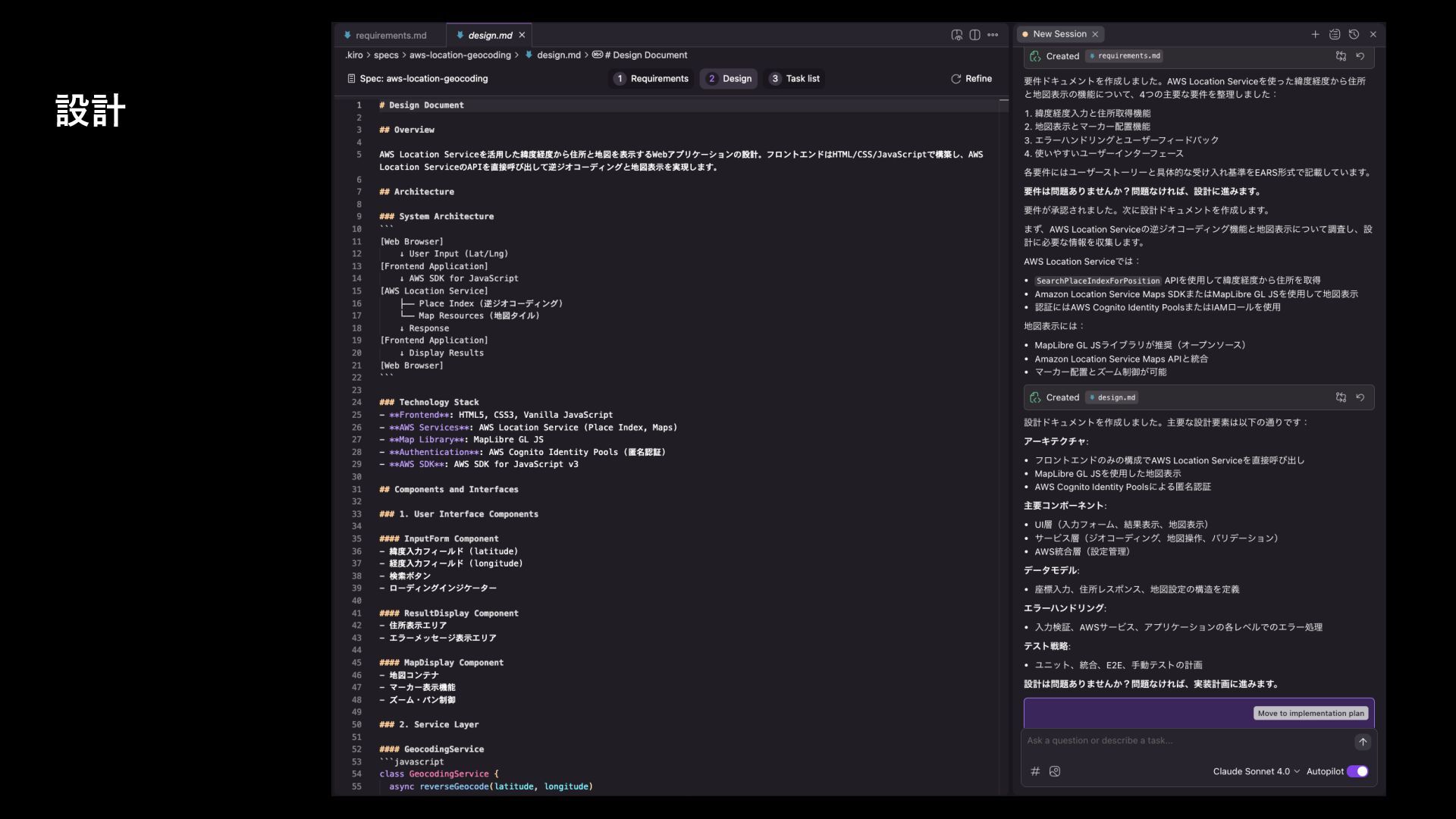The image size is (1456, 819).
Task: Click the '## Architecture' heading line
Action: pyautogui.click(x=416, y=192)
